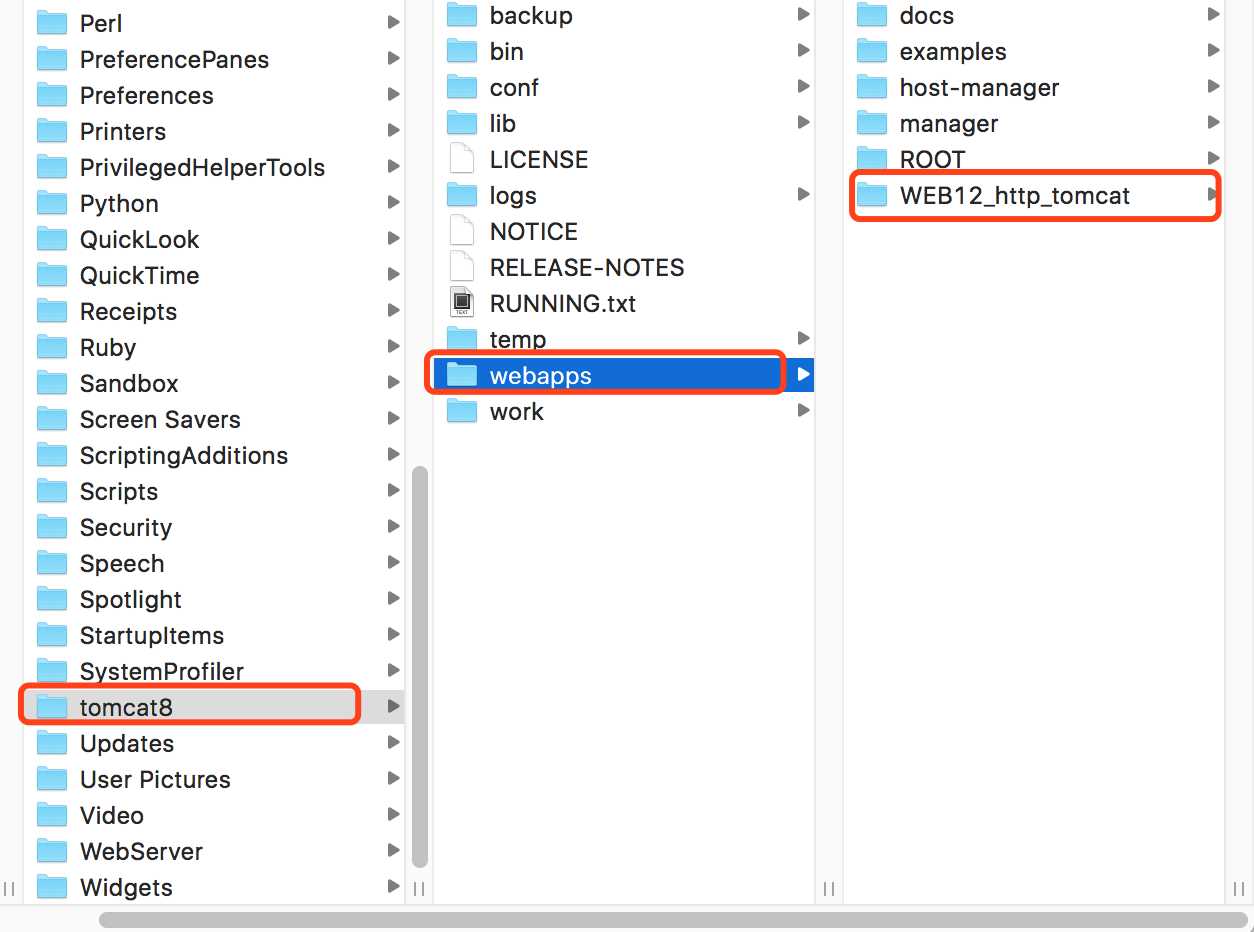This screenshot has height=932, width=1254.
Task: Select the tomcat8 folder icon
Action: 52,707
